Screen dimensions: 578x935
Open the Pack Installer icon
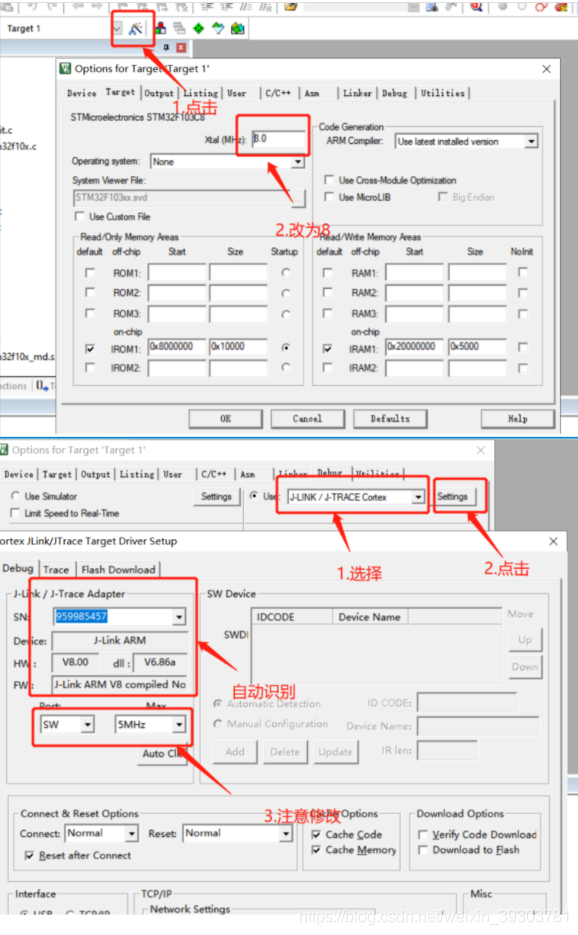[237, 29]
